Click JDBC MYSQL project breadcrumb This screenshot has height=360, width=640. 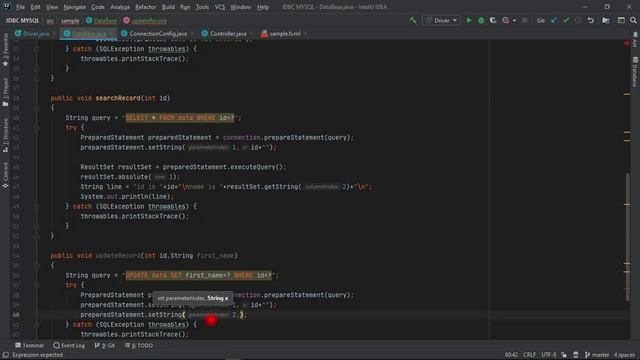22,20
